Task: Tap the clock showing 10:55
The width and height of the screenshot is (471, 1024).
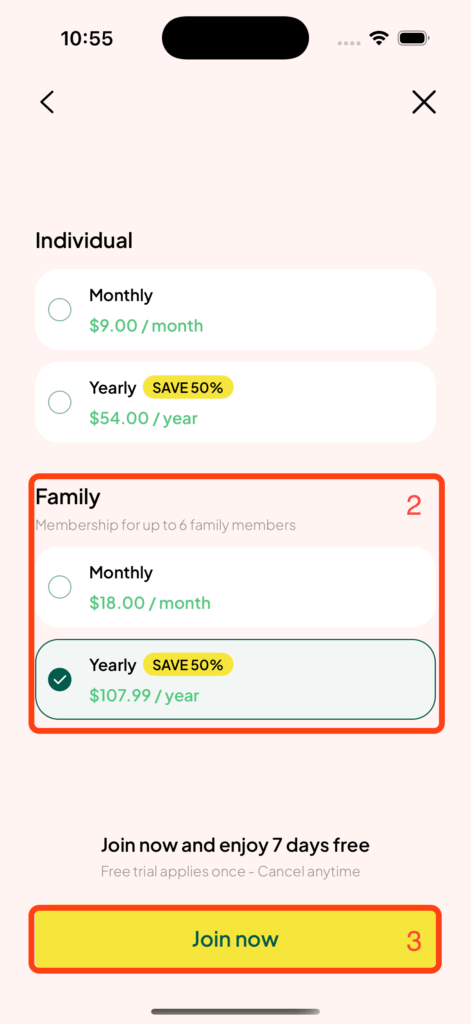Action: coord(87,39)
